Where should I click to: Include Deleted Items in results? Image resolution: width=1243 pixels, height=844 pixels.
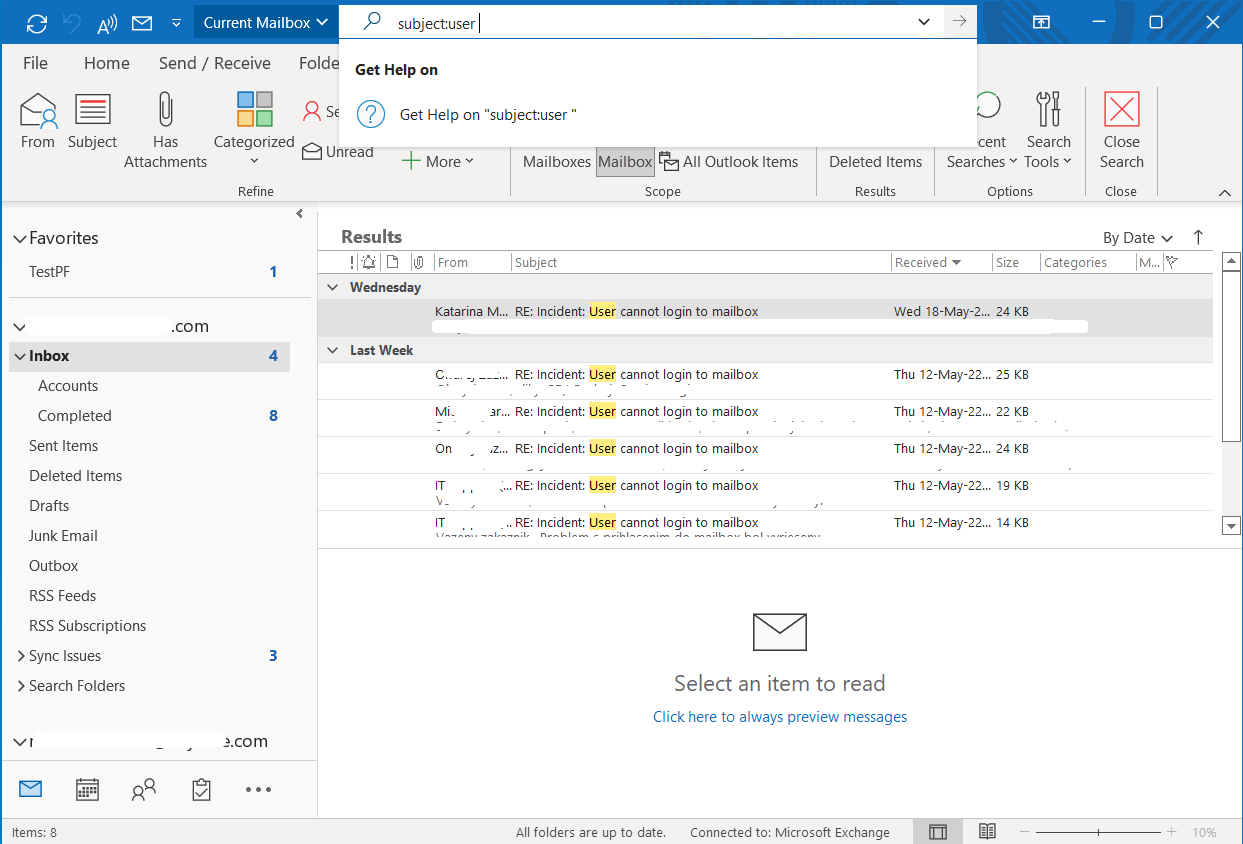click(x=875, y=162)
